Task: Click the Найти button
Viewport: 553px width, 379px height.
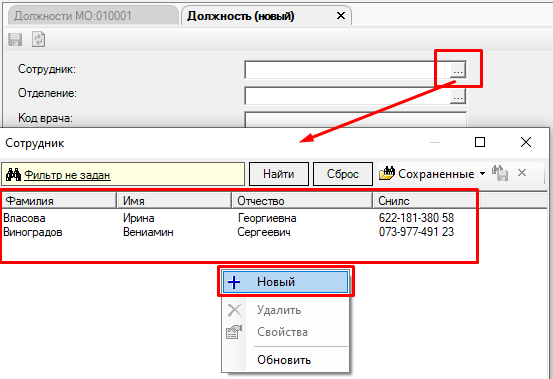Action: pyautogui.click(x=279, y=174)
